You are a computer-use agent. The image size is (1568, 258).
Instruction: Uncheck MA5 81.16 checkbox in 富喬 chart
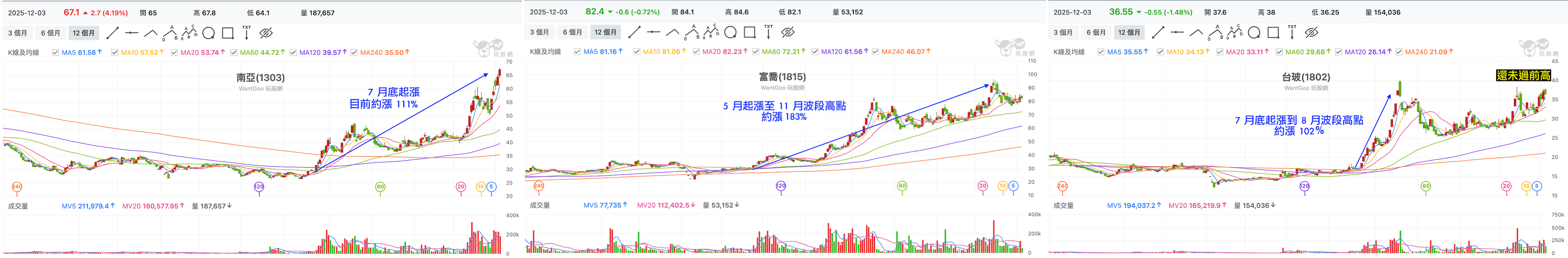pyautogui.click(x=577, y=52)
